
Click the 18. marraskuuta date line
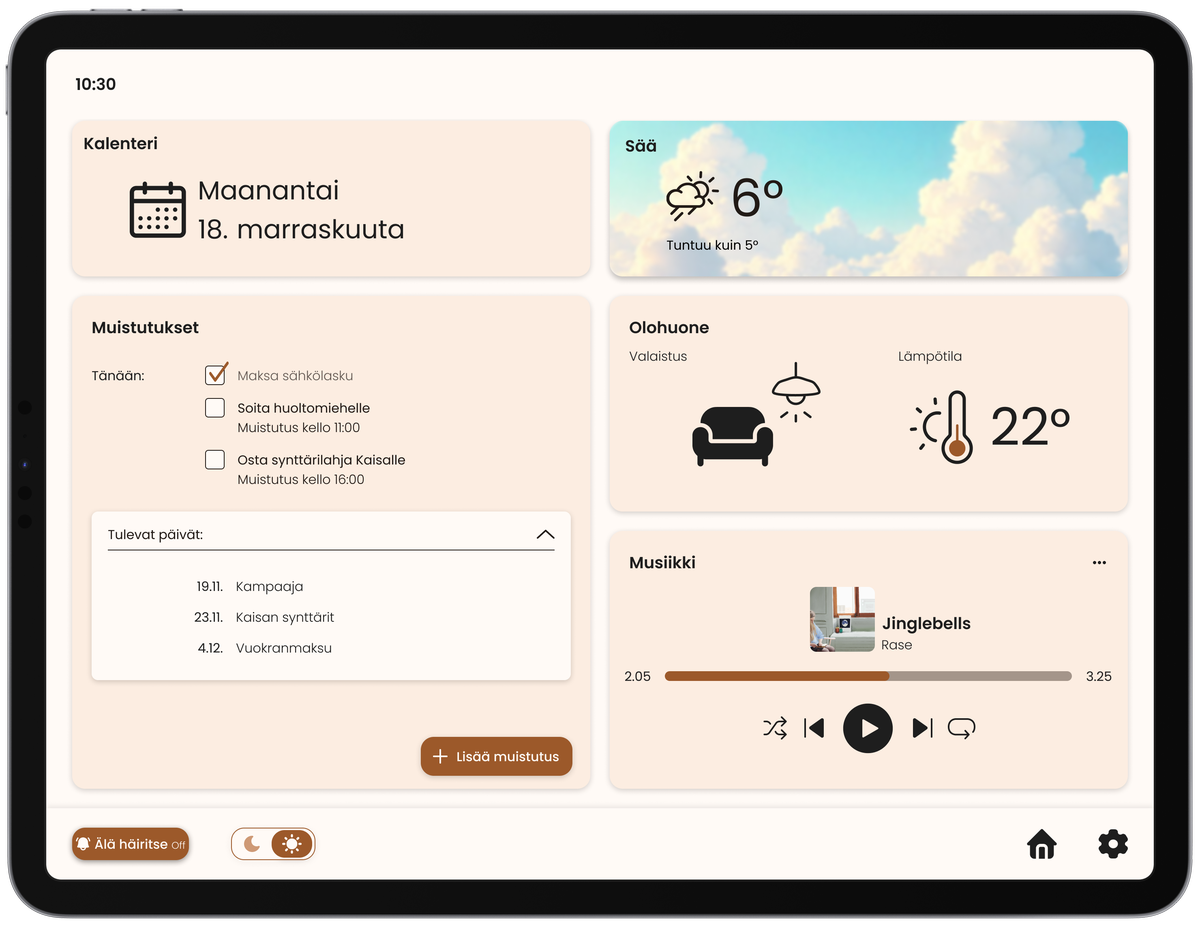301,229
